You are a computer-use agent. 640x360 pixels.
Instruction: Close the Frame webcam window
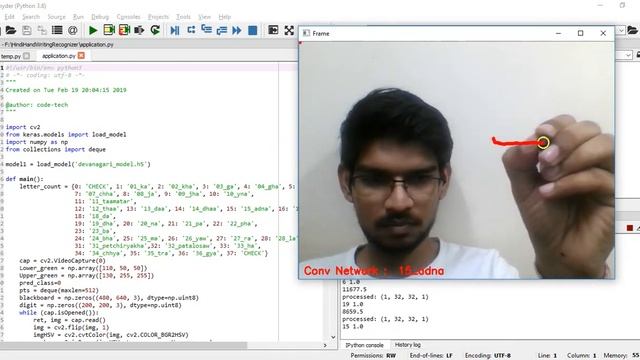point(603,33)
